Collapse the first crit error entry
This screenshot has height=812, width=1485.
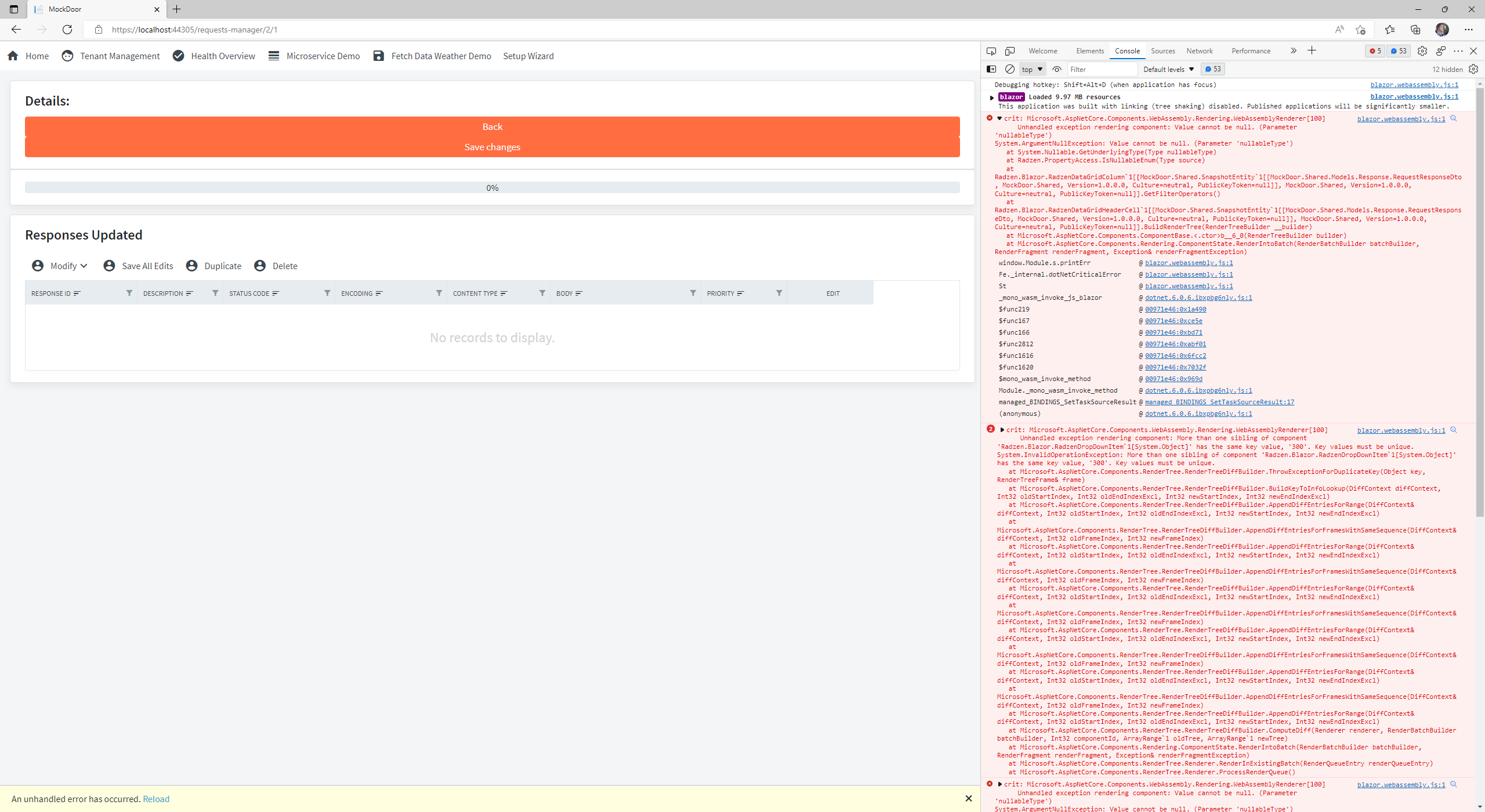tap(999, 118)
